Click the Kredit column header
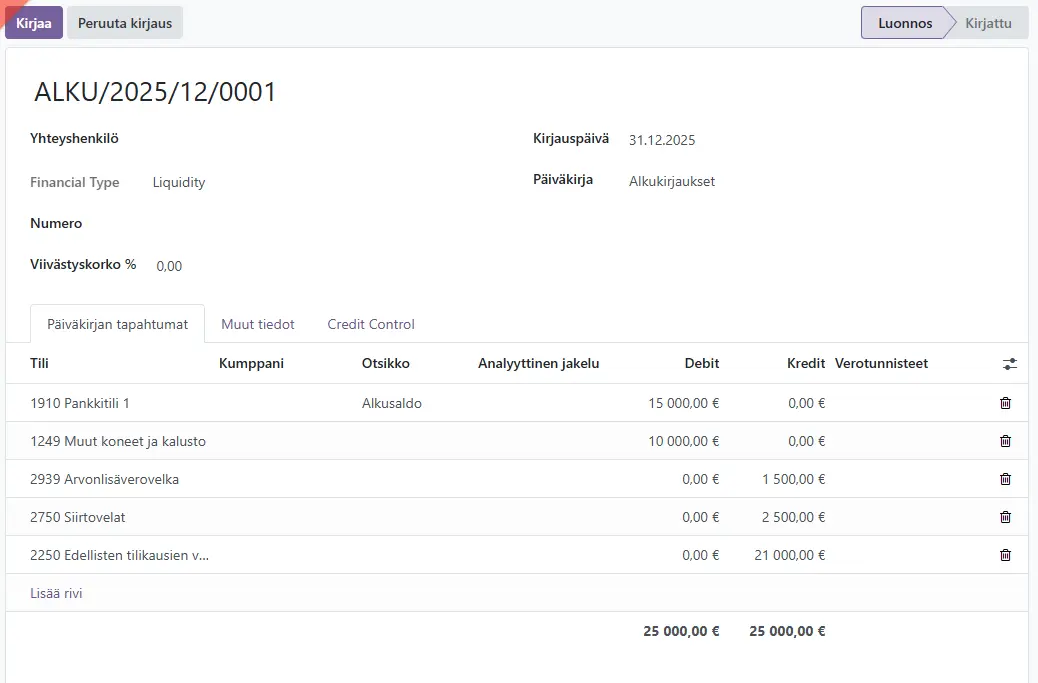This screenshot has width=1038, height=683. (x=806, y=363)
